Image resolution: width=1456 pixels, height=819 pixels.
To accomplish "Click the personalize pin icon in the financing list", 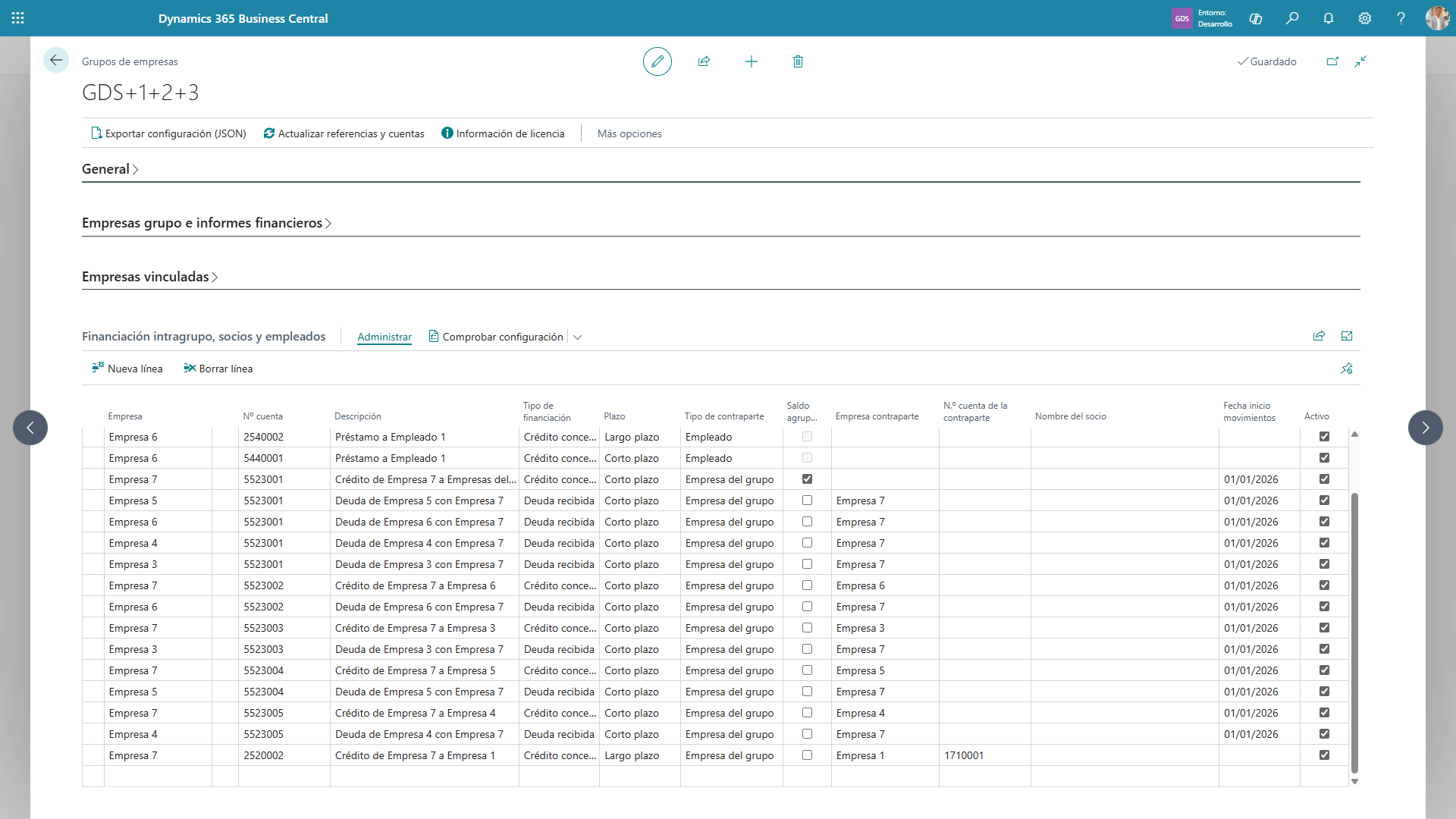I will (x=1347, y=369).
